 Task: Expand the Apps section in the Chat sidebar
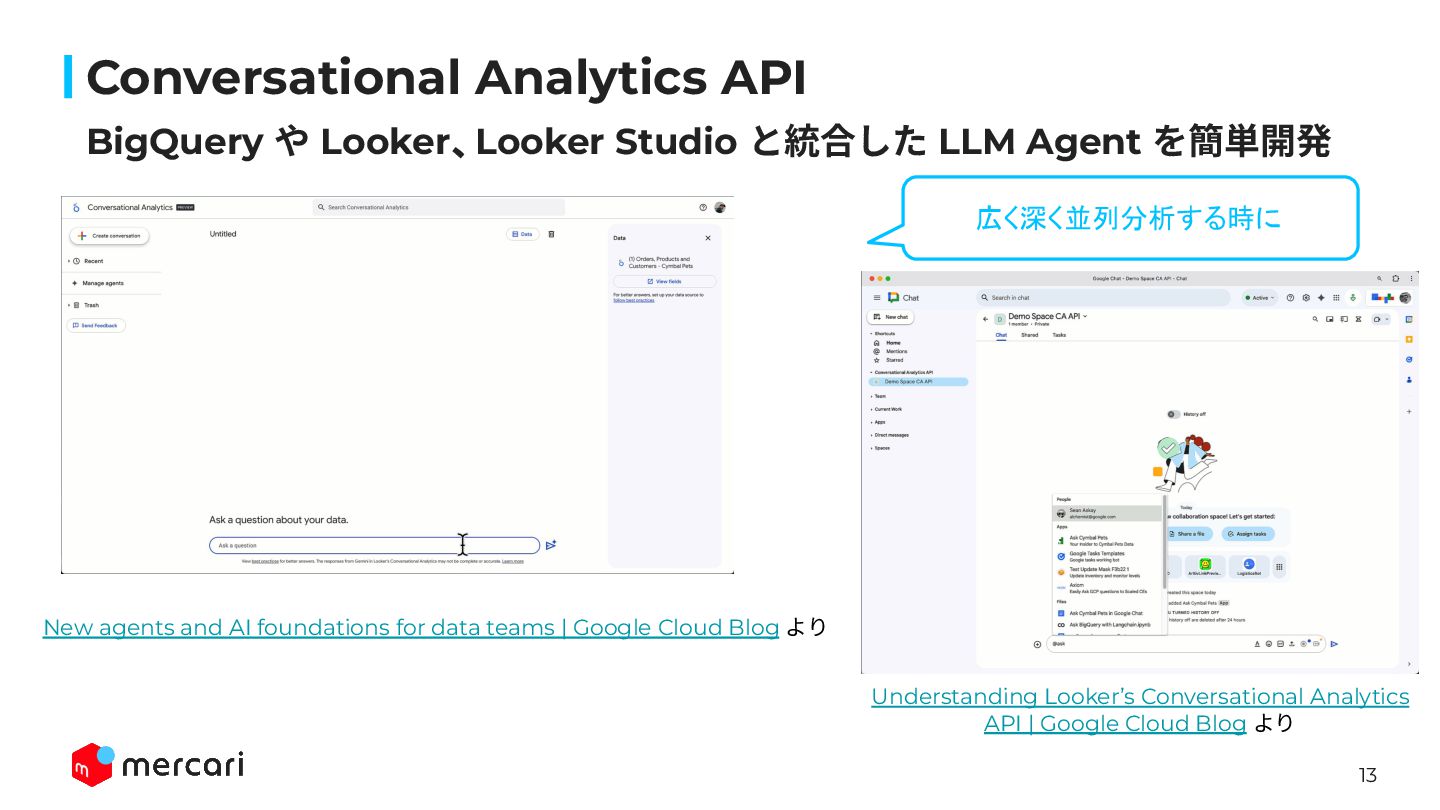click(871, 422)
